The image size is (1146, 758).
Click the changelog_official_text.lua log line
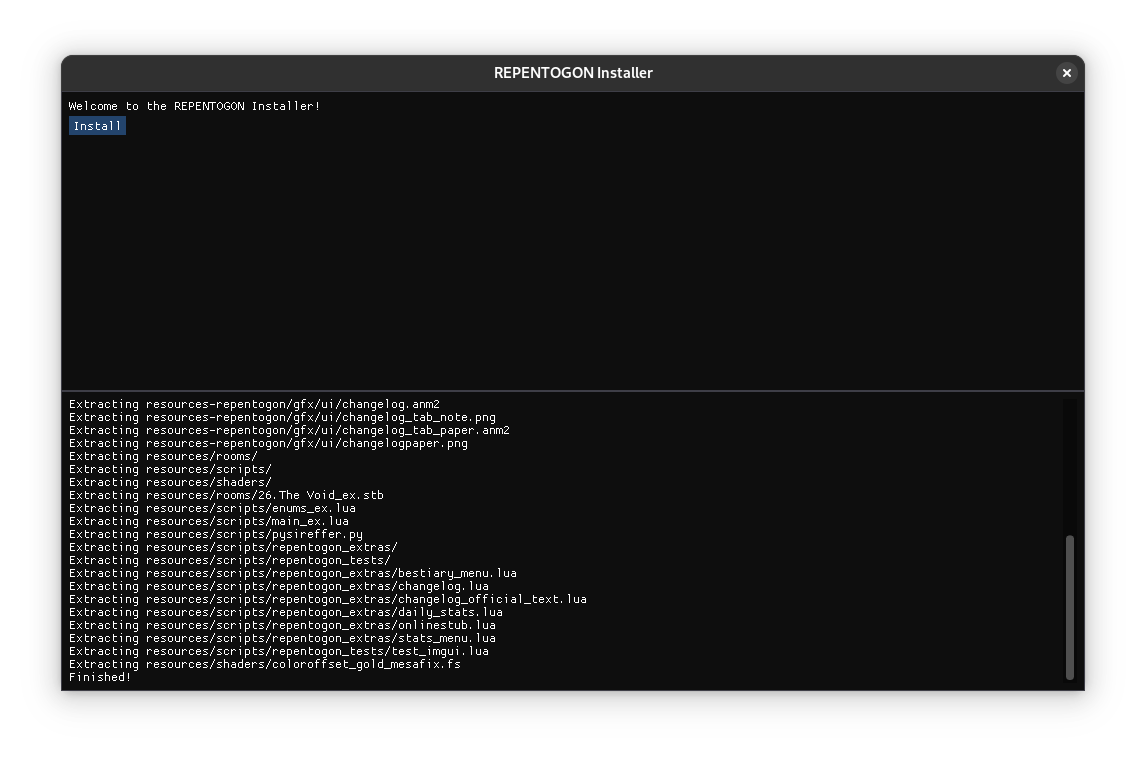click(328, 599)
